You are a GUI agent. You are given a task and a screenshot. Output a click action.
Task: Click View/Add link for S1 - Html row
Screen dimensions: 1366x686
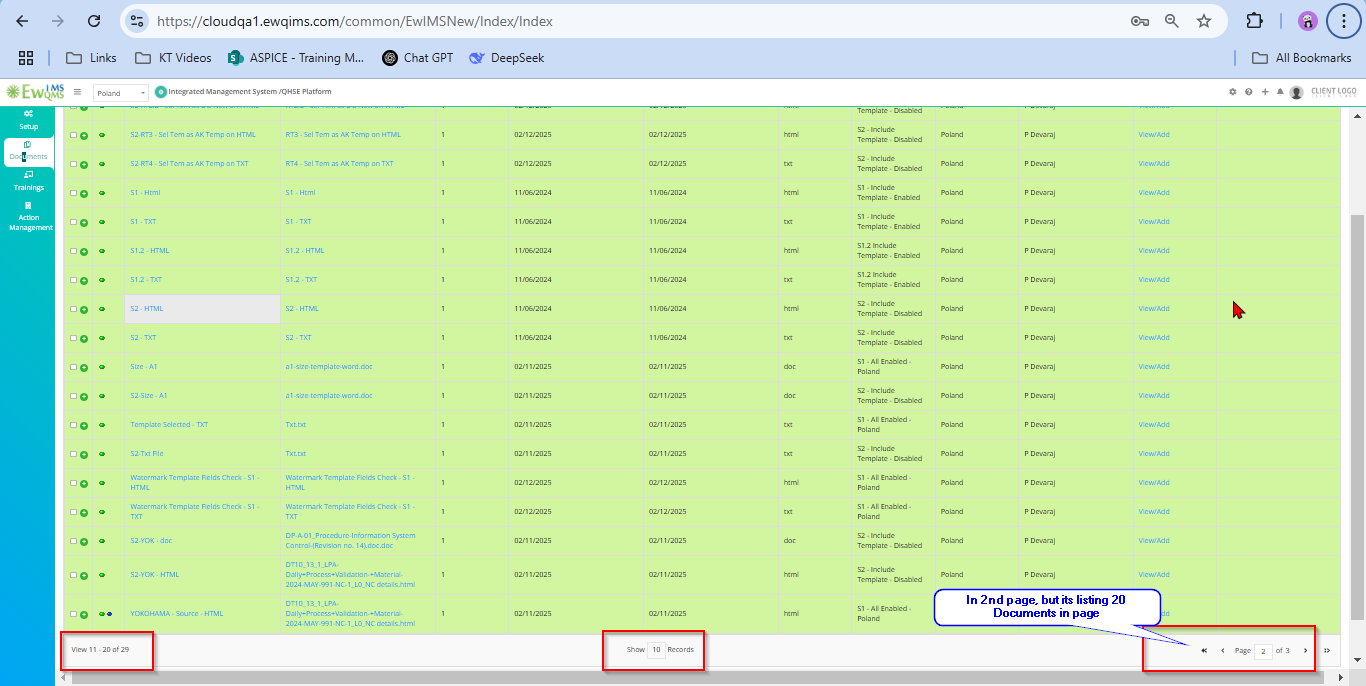point(1153,192)
